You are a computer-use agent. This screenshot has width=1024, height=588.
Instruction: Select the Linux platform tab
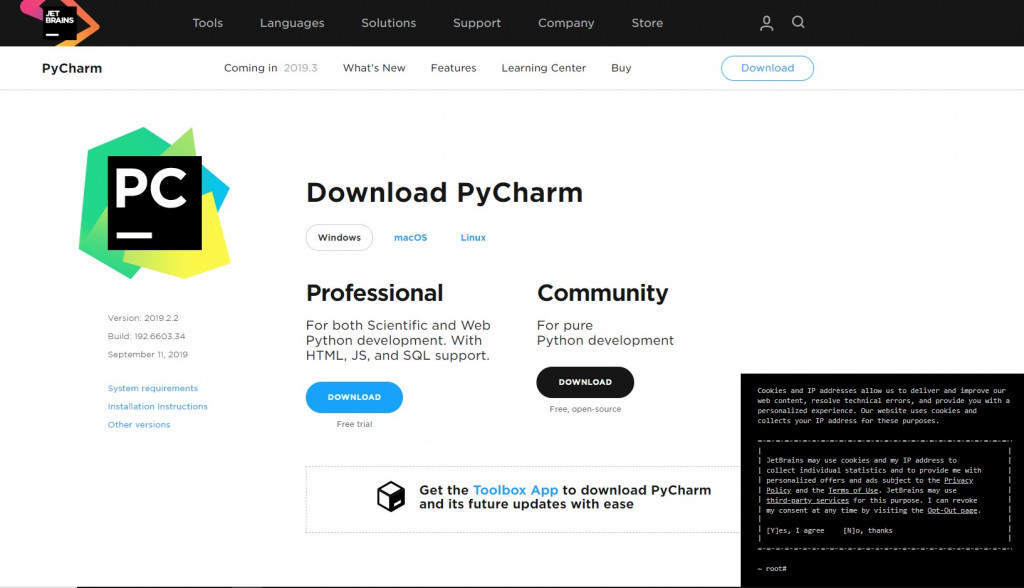(x=473, y=238)
